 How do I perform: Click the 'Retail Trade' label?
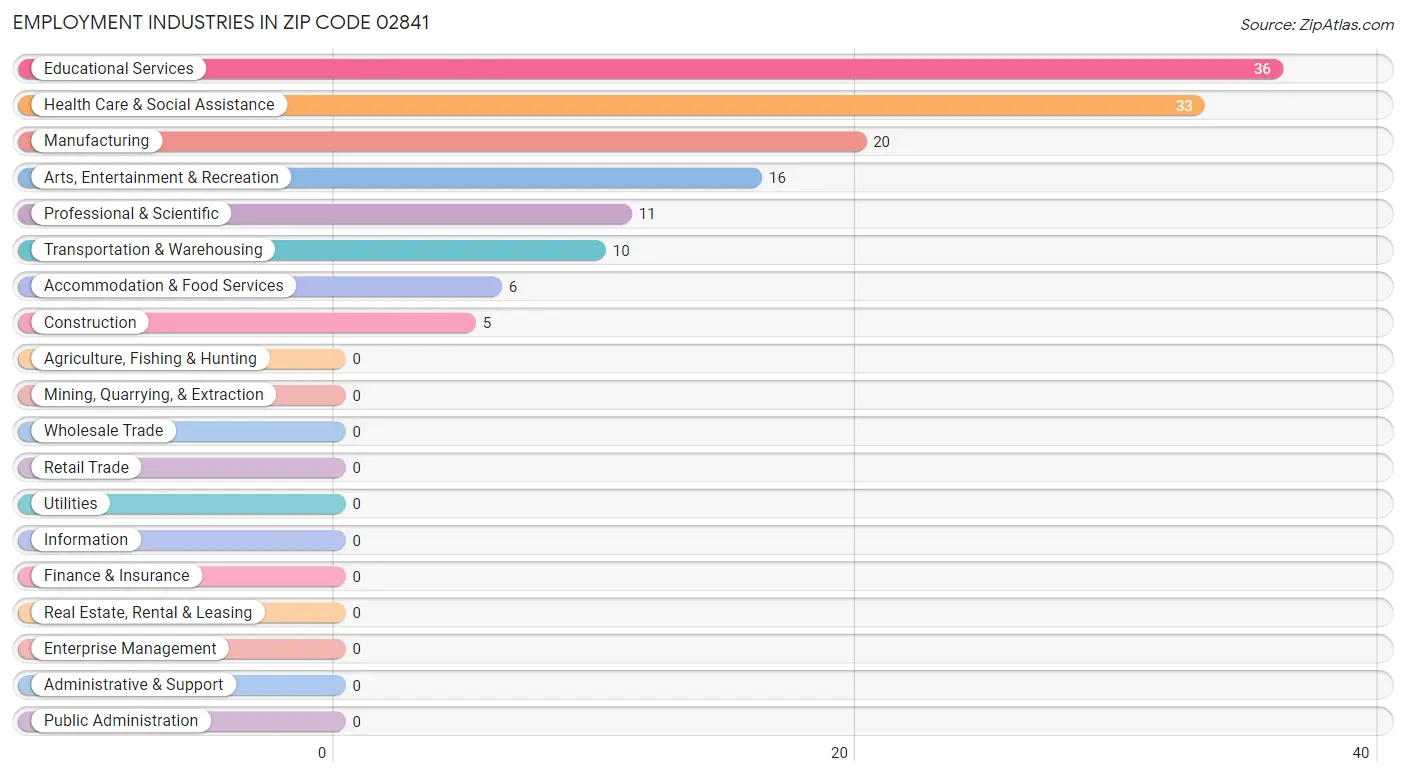[x=86, y=468]
